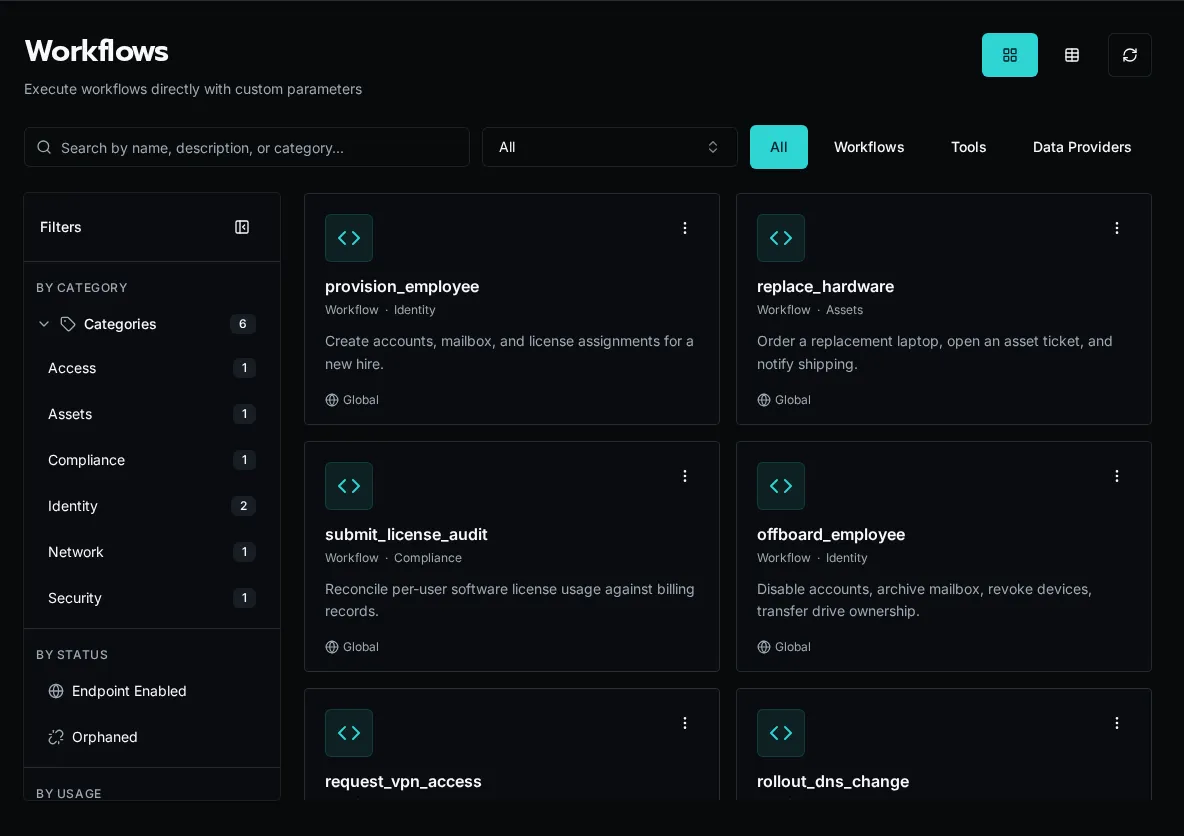Open the replace_hardware workflow title
The width and height of the screenshot is (1184, 836).
point(825,286)
